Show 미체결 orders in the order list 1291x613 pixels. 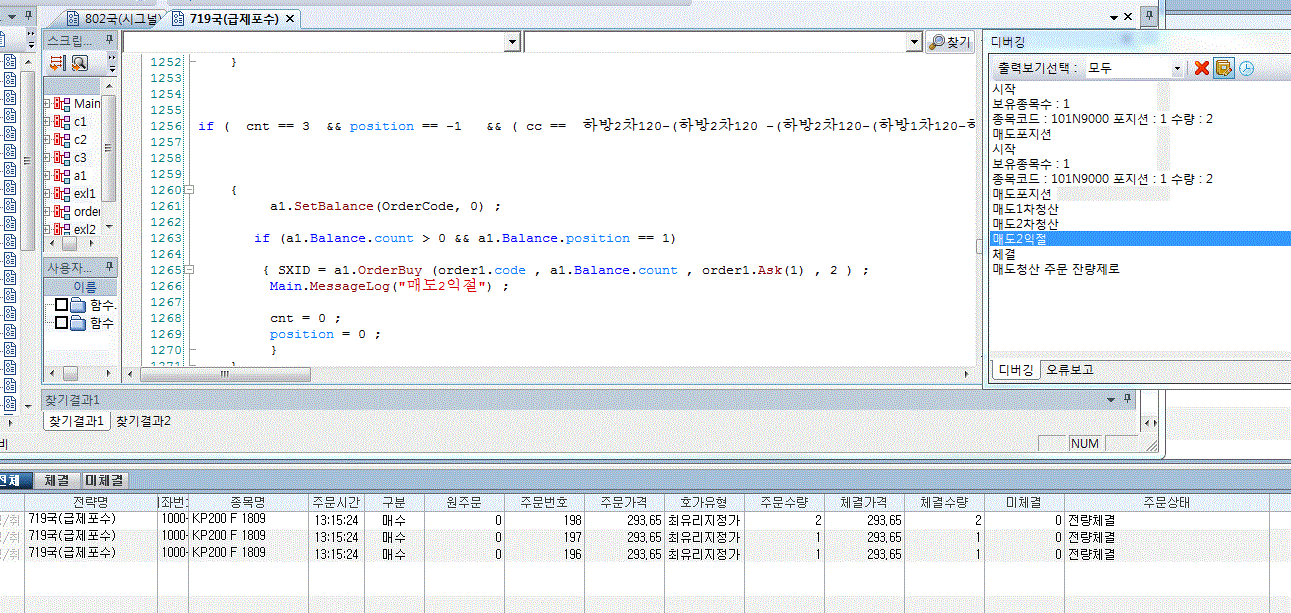coord(105,481)
